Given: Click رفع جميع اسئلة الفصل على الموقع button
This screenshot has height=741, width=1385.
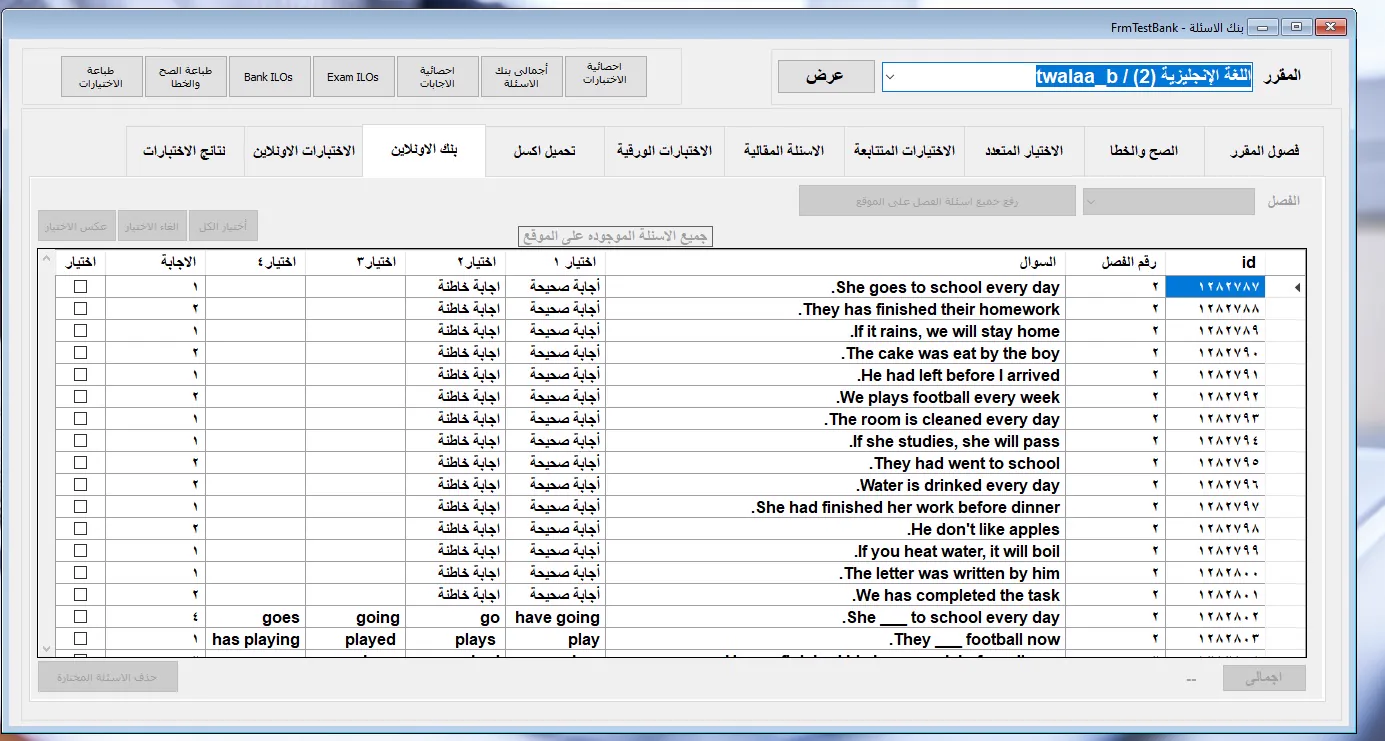Looking at the screenshot, I should (937, 201).
